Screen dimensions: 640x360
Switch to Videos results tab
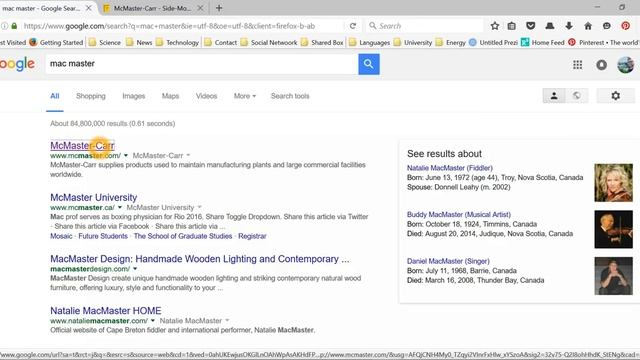pos(206,96)
